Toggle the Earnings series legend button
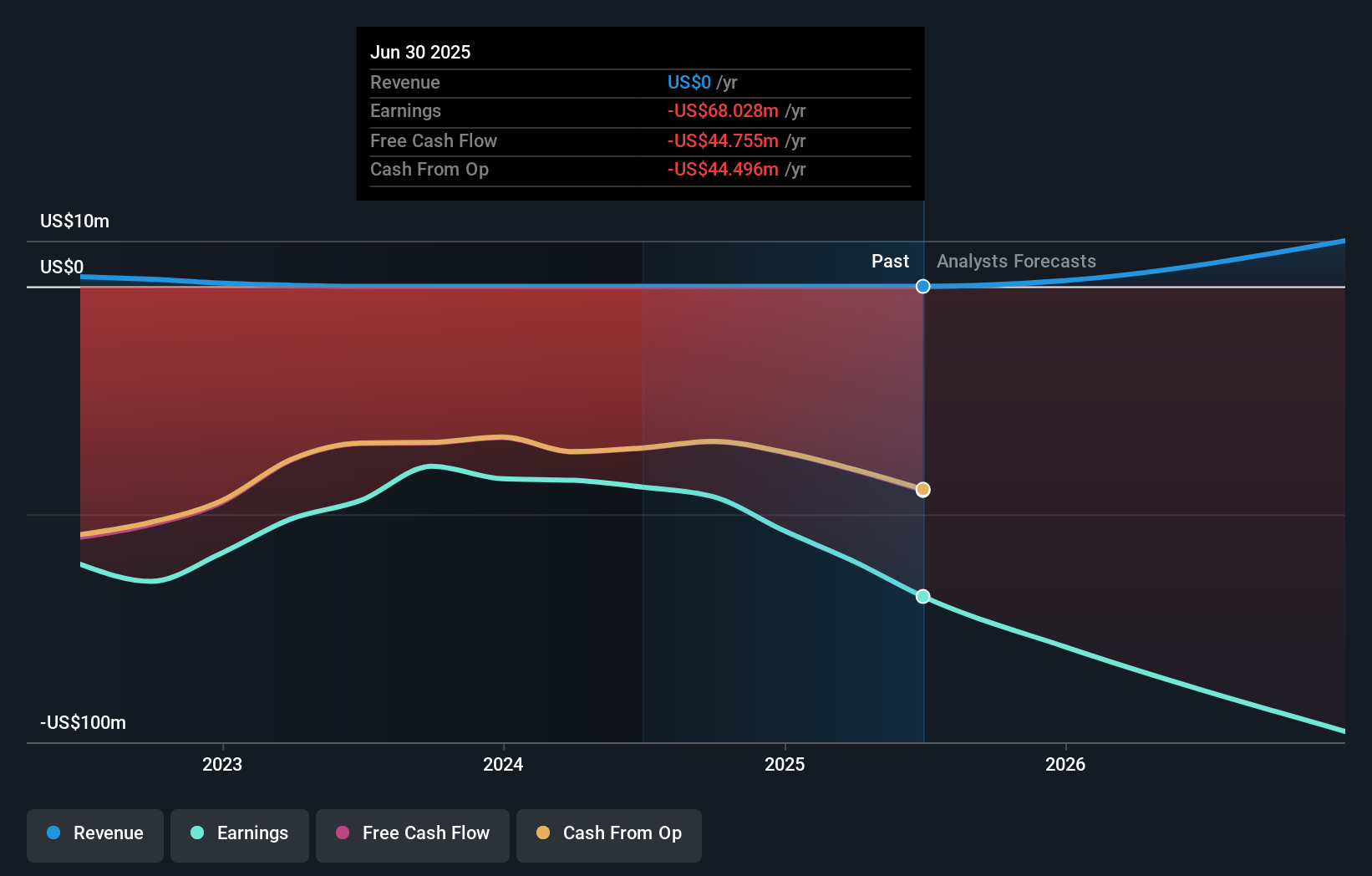 tap(240, 835)
